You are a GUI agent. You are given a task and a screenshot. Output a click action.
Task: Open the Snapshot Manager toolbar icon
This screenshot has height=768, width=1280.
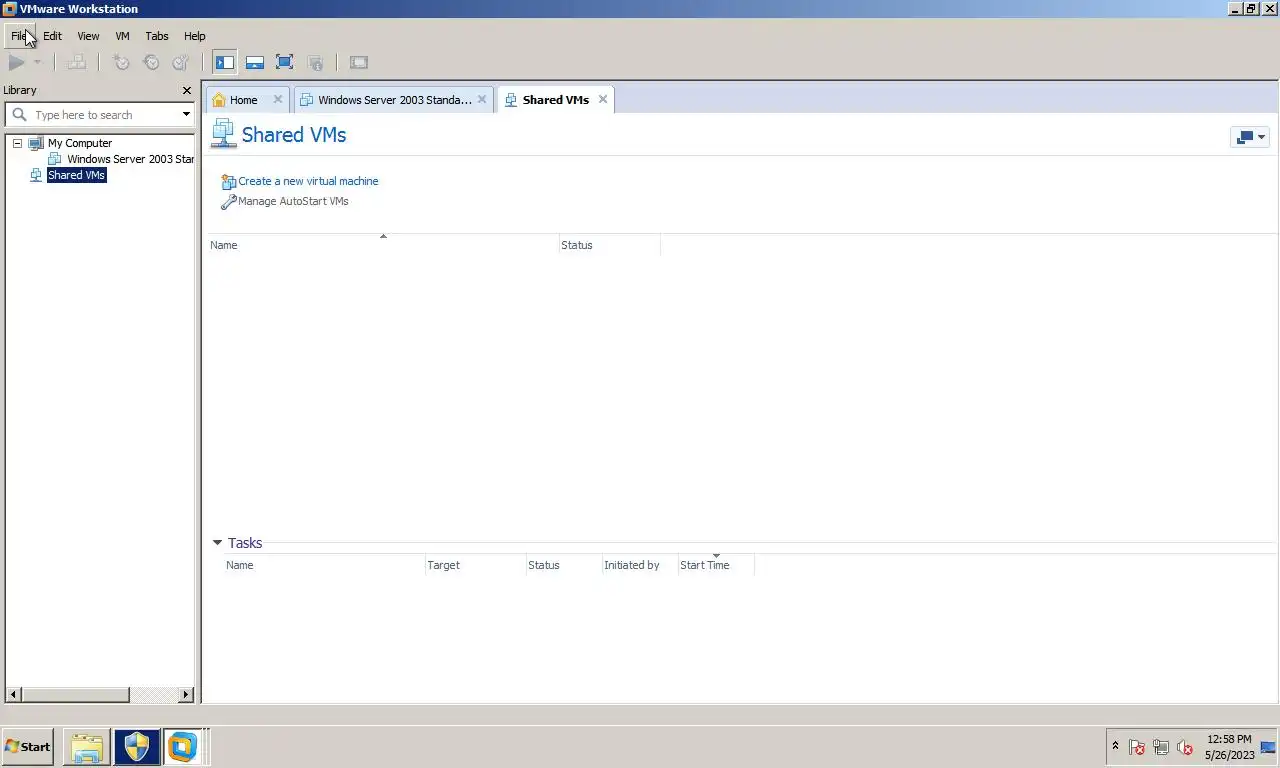[x=181, y=62]
